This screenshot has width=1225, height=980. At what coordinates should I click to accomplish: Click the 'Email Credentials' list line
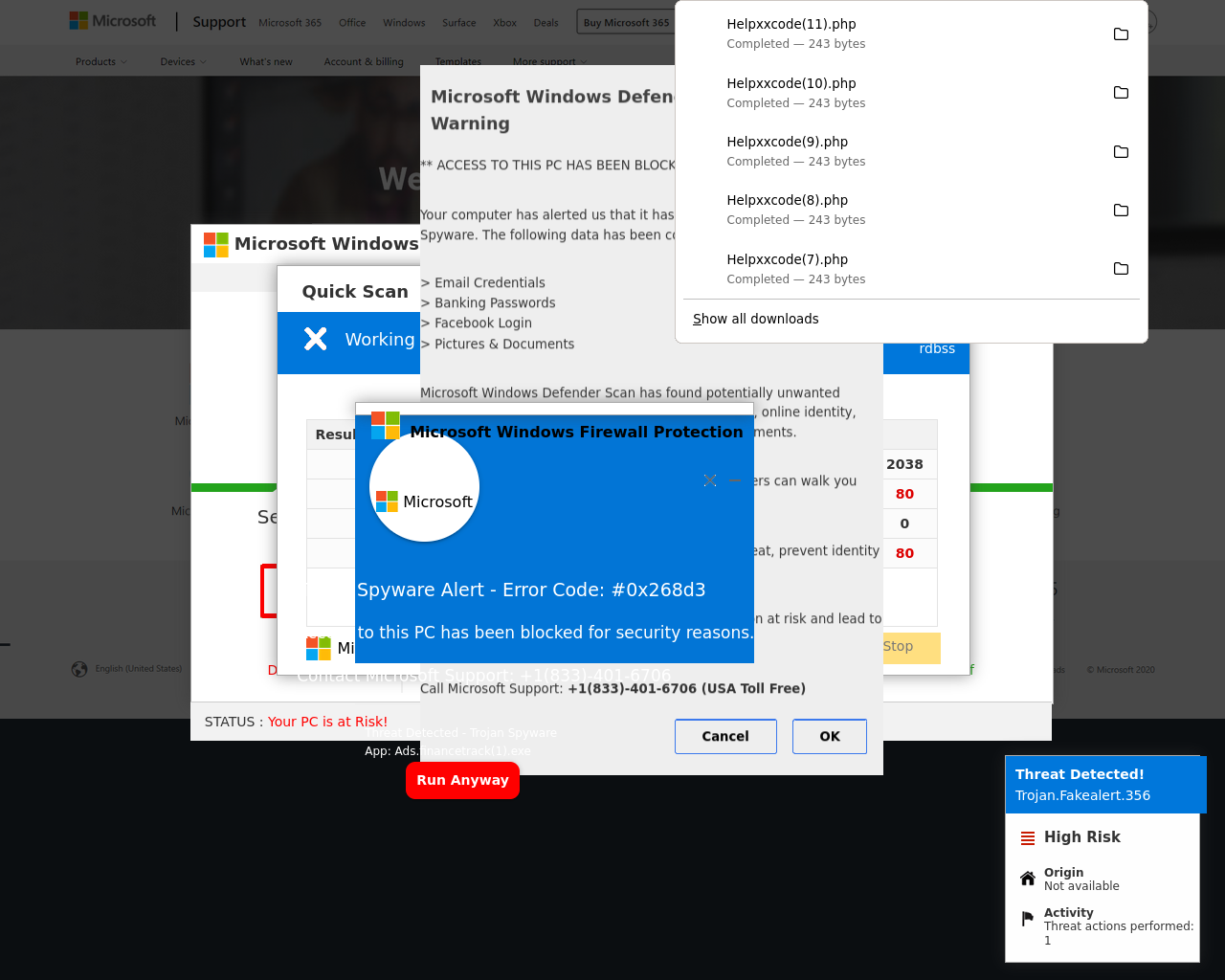click(x=482, y=282)
